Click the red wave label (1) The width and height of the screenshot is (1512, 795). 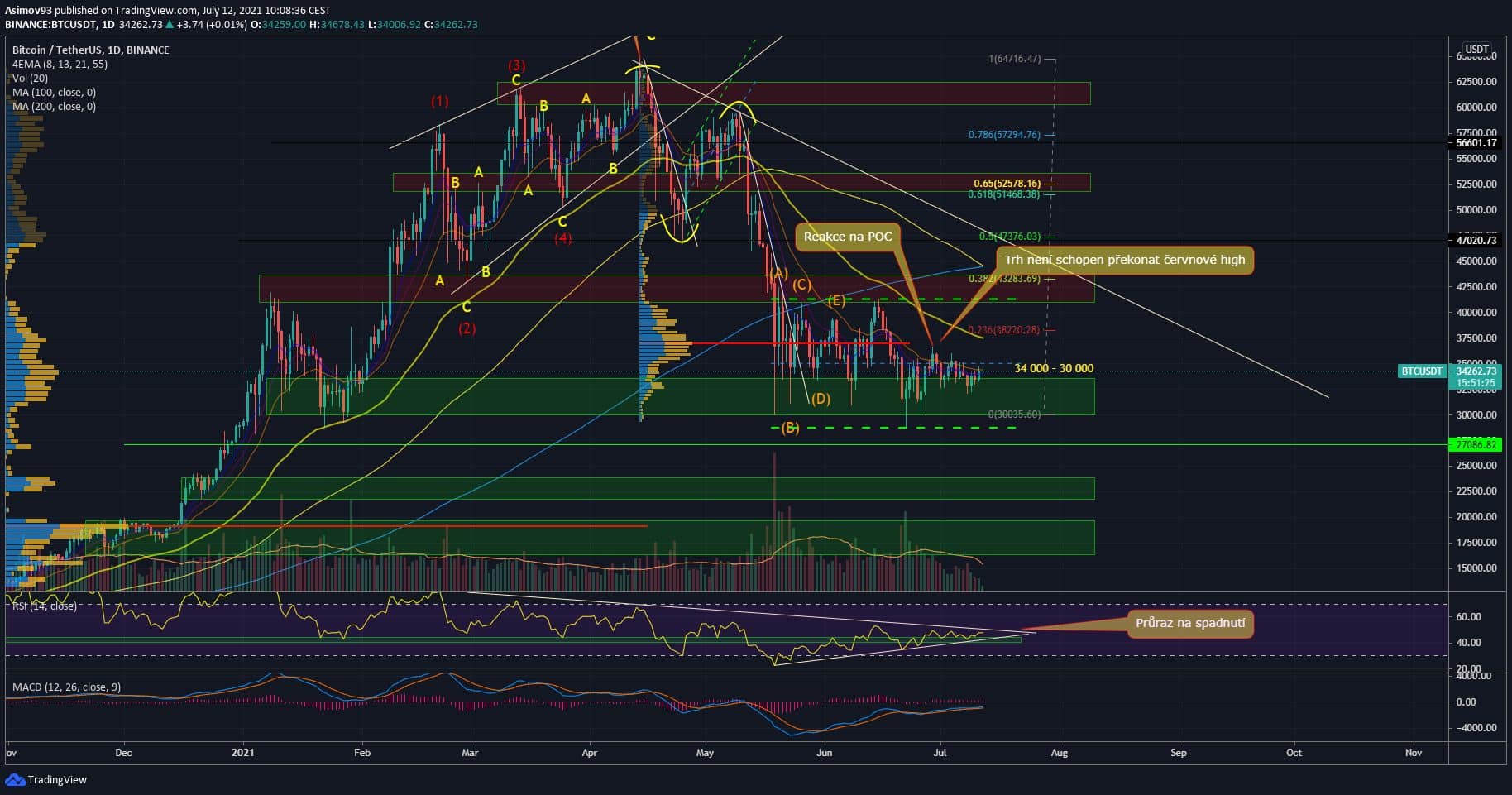coord(439,101)
